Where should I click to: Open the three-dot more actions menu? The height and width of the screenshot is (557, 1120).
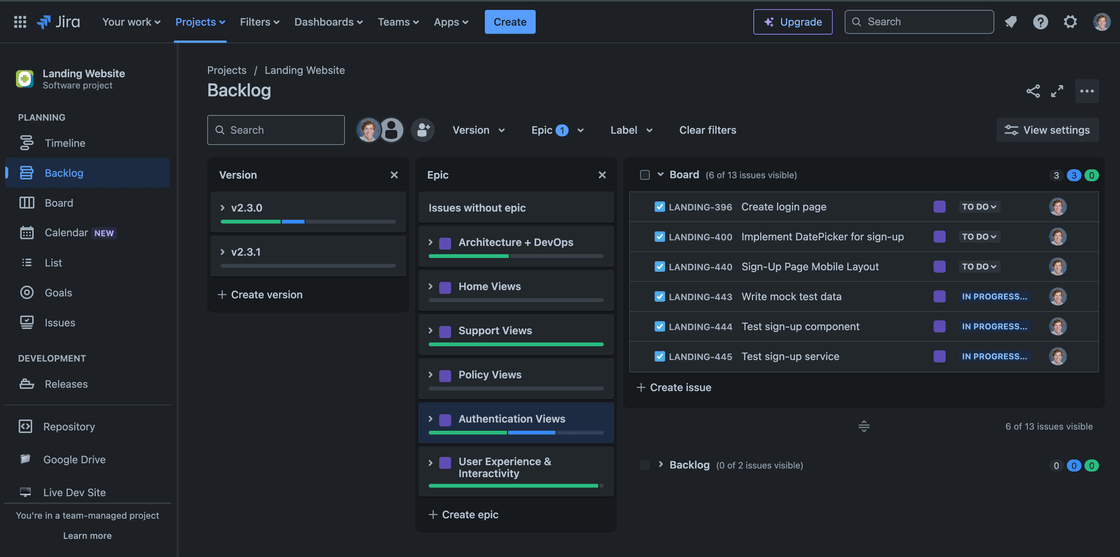point(1087,91)
